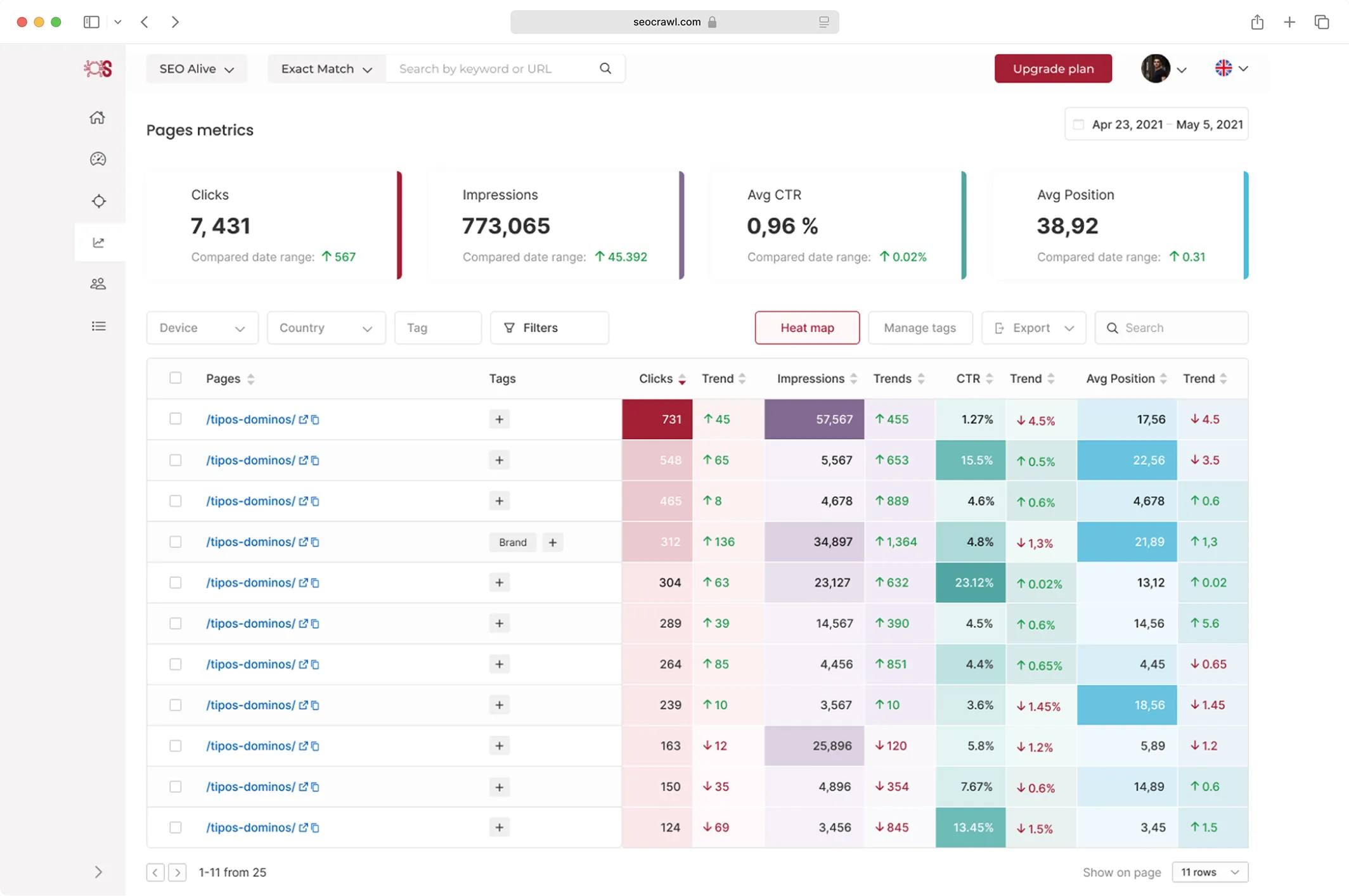Expand the sidebar with bottom arrow
The image size is (1349, 896).
pyautogui.click(x=98, y=872)
